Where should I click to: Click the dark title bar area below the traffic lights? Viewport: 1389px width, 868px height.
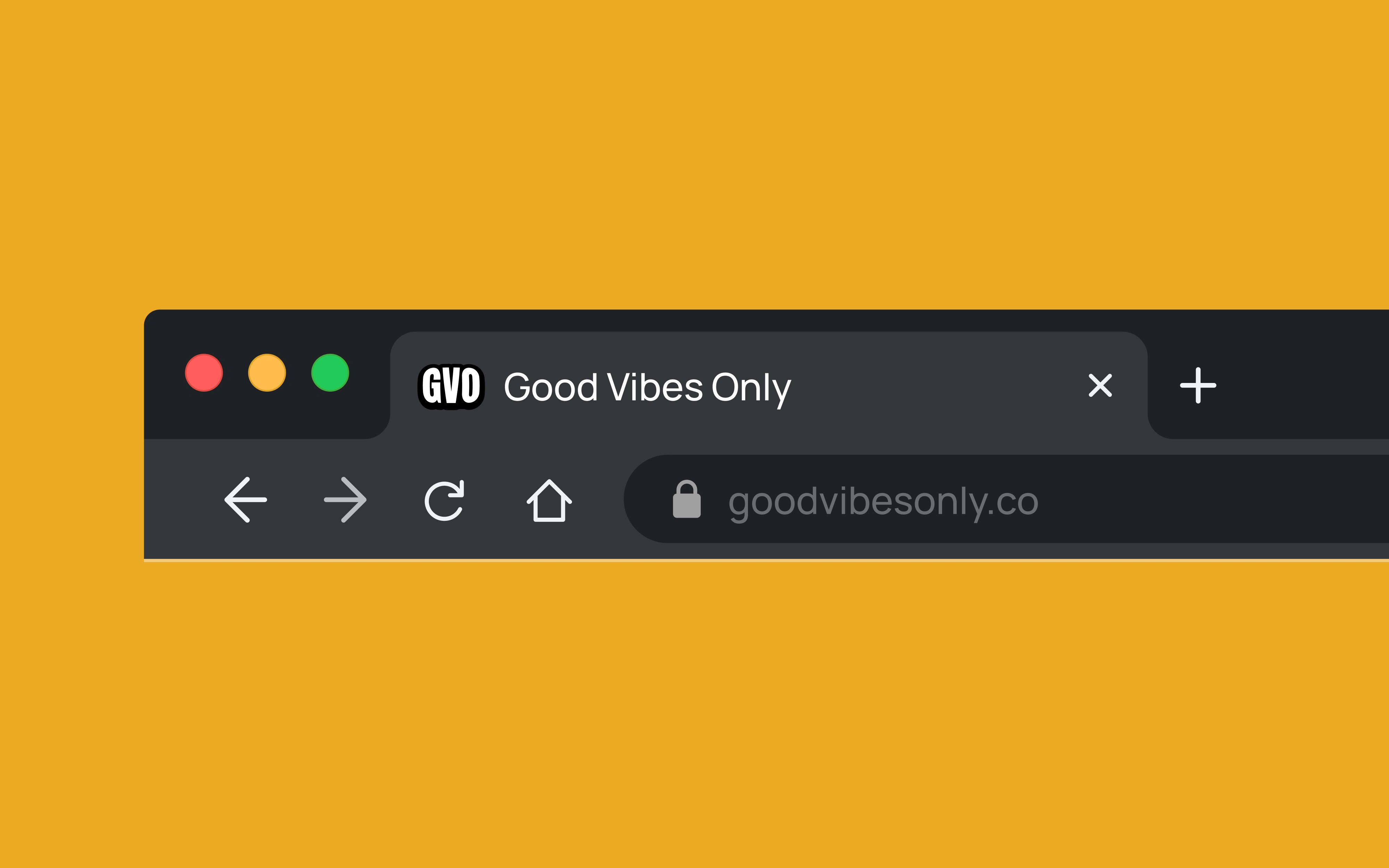(264, 417)
